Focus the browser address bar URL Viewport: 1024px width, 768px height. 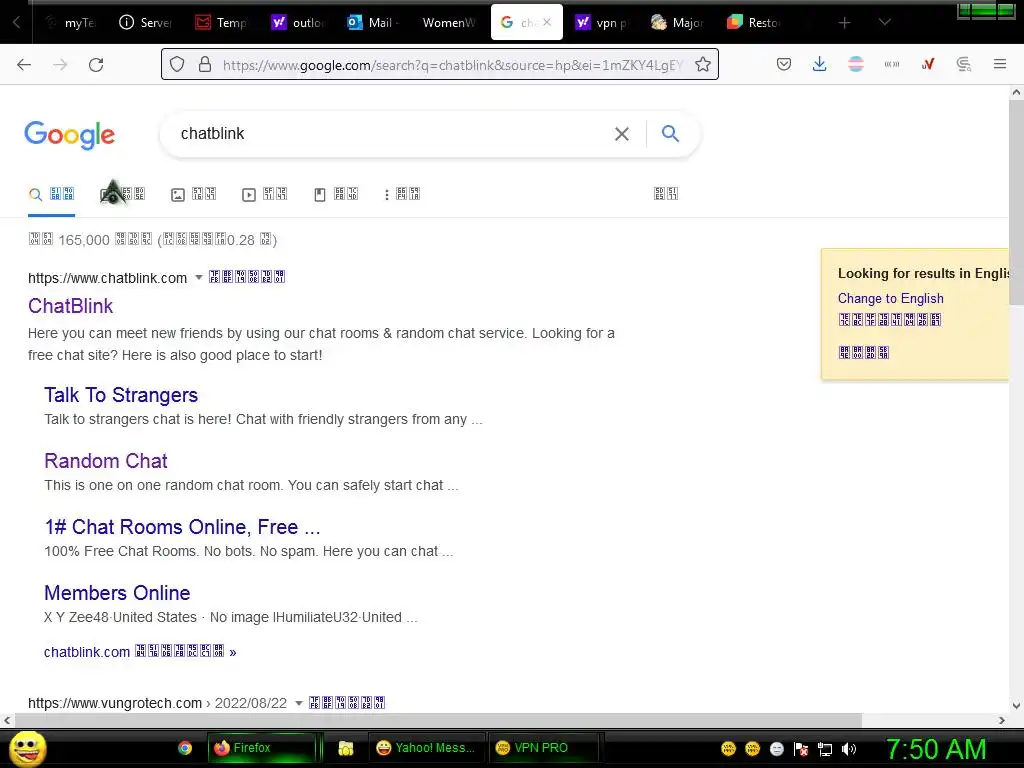453,65
